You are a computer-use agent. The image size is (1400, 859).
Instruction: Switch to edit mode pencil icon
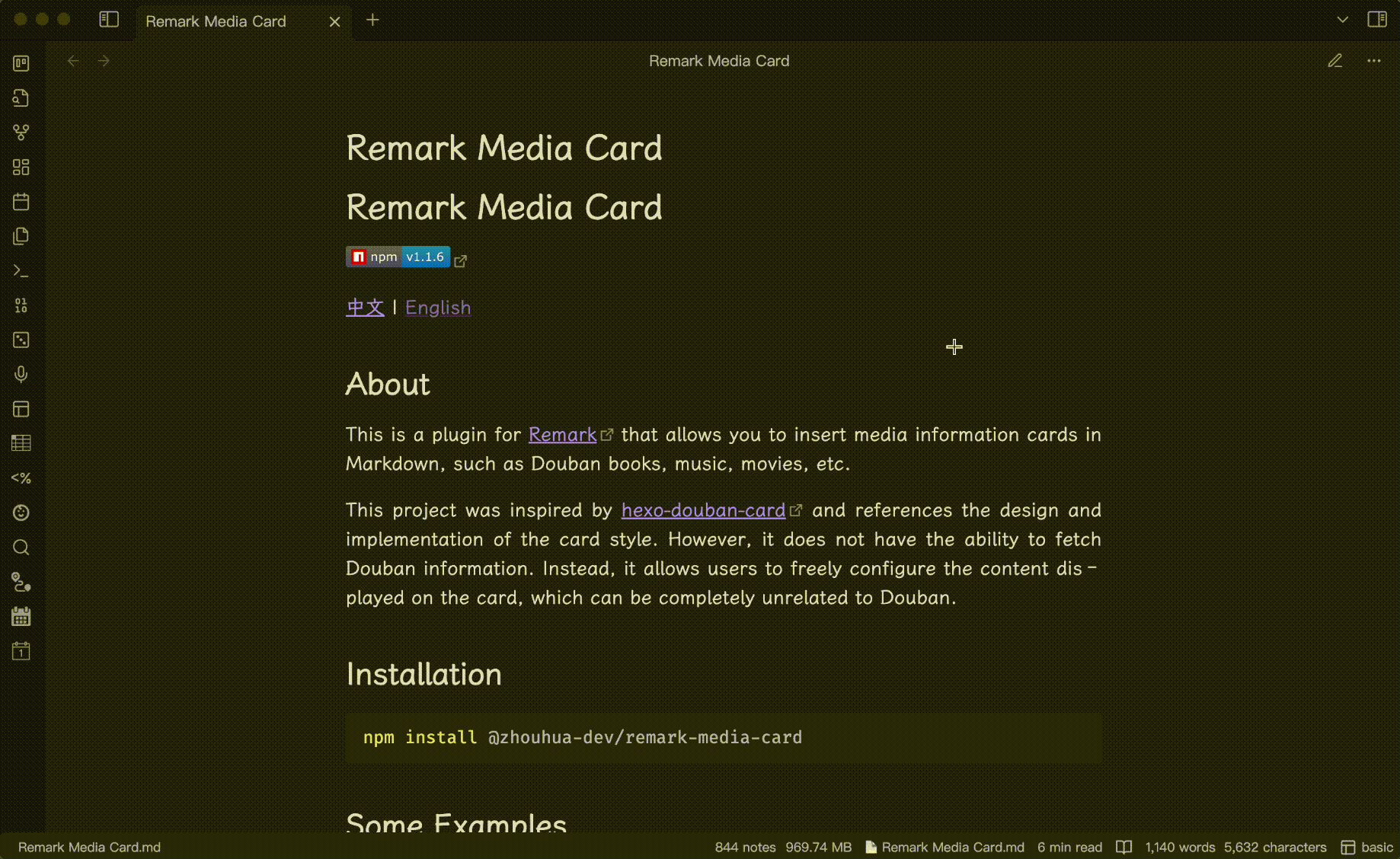coord(1335,61)
